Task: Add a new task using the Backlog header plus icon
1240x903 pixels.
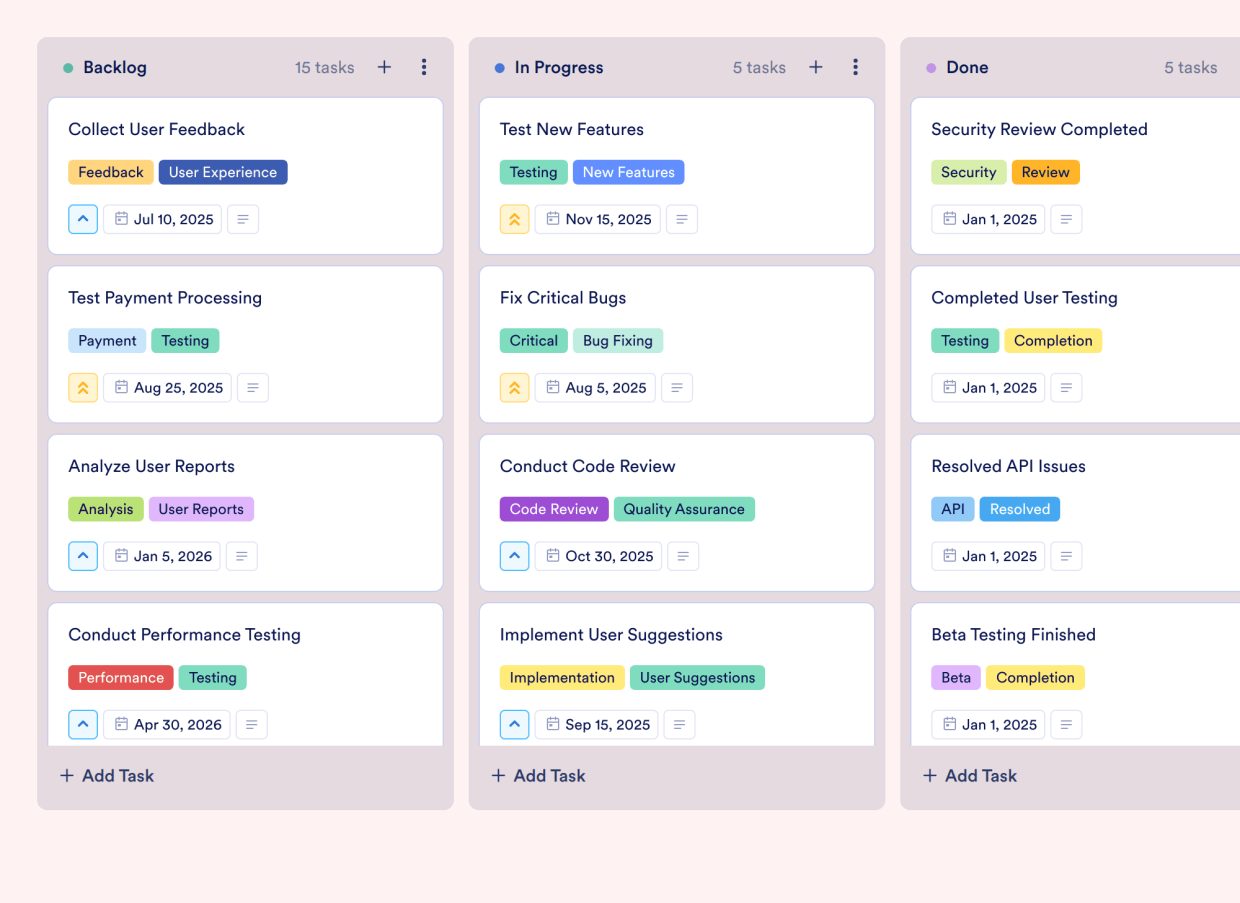Action: coord(384,67)
